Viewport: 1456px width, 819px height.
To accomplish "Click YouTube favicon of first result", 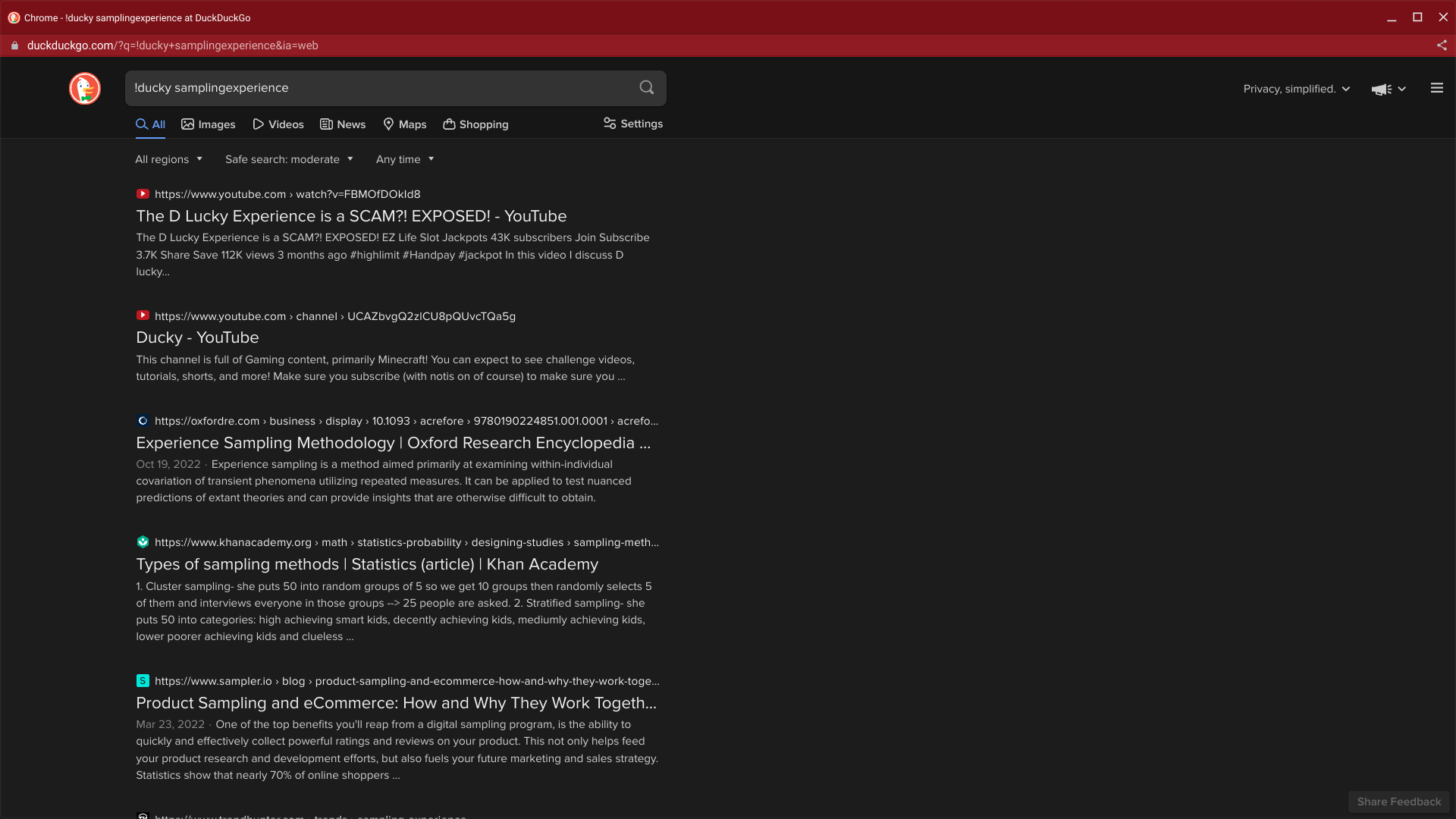I will tap(143, 194).
